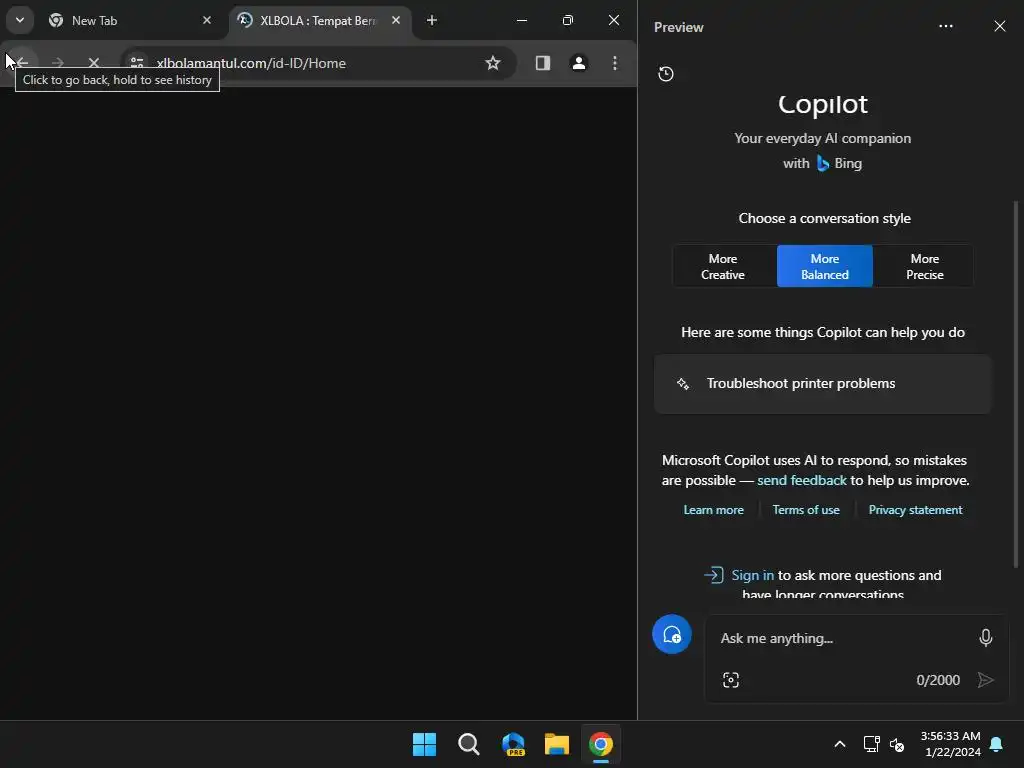Click the Sign in link
Viewport: 1024px width, 768px height.
pyautogui.click(x=752, y=575)
